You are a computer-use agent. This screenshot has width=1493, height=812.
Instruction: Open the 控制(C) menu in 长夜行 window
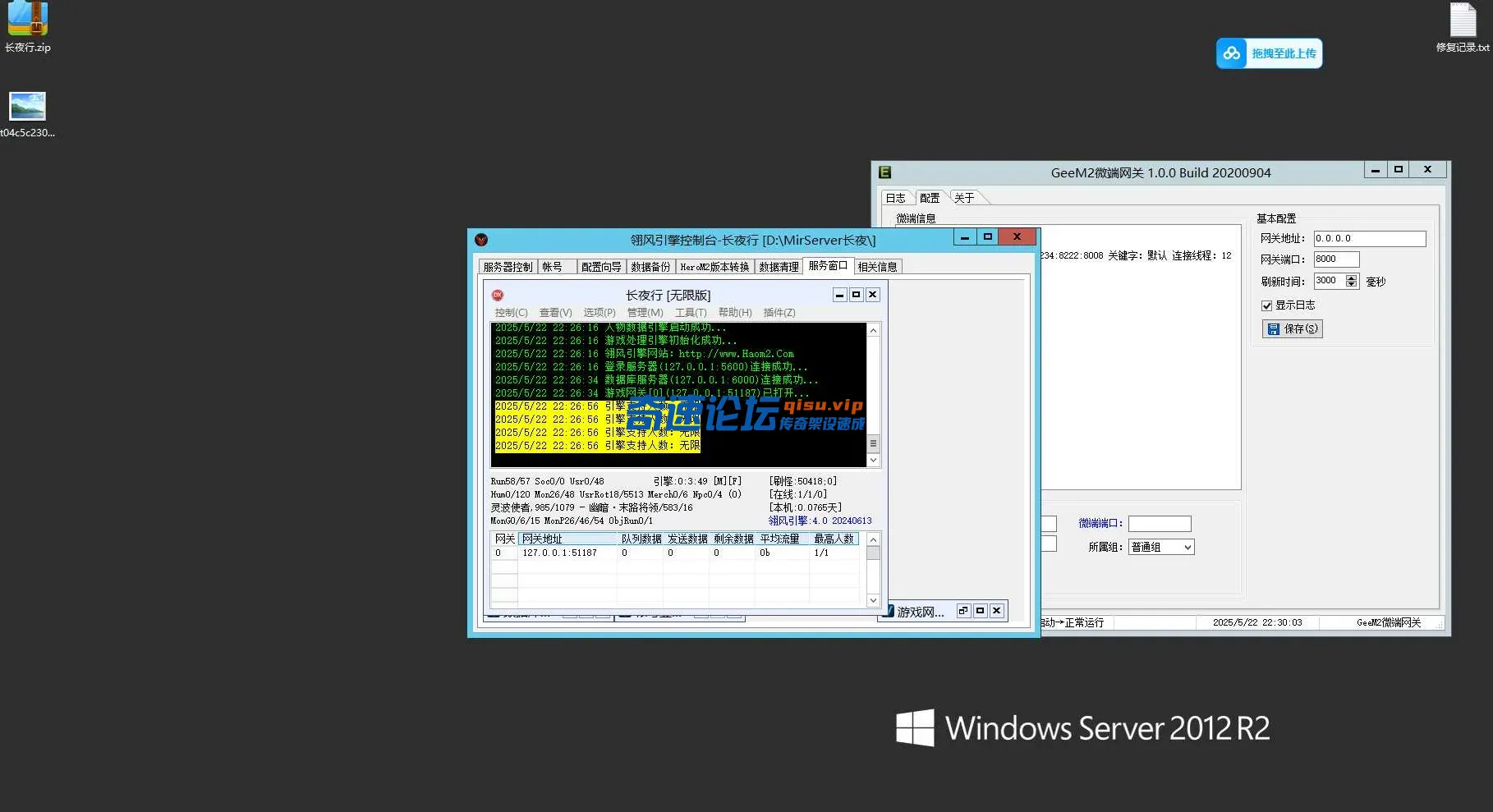[511, 313]
